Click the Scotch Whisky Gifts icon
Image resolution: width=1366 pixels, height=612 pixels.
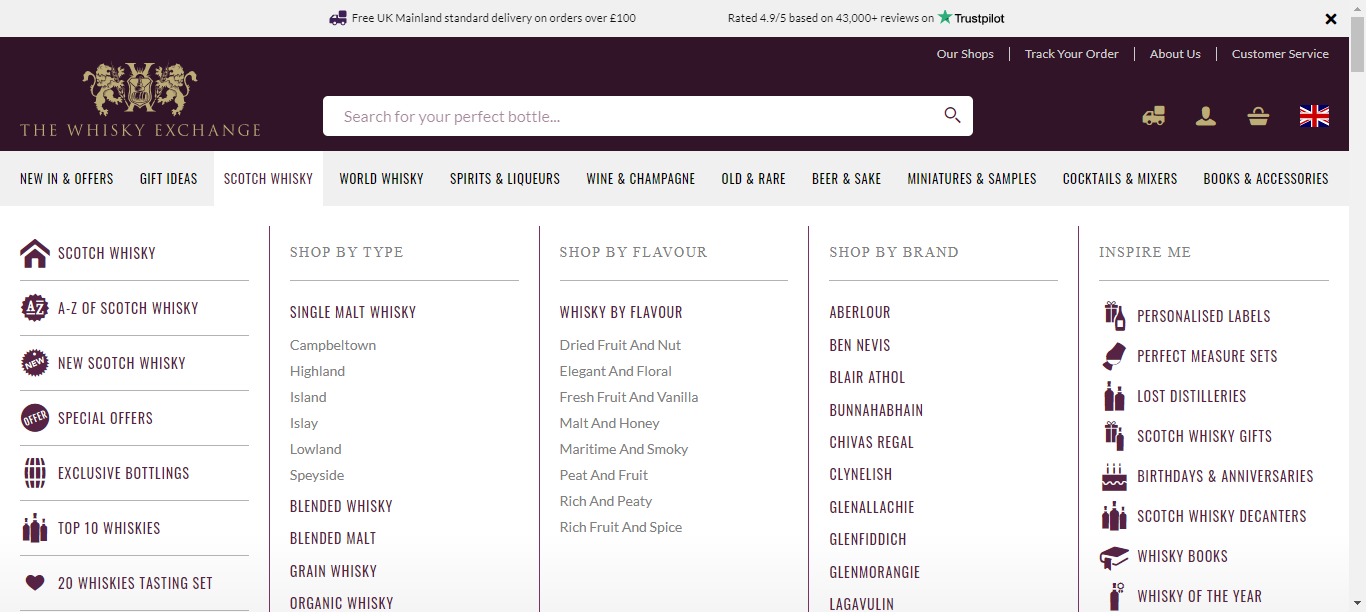point(1114,436)
